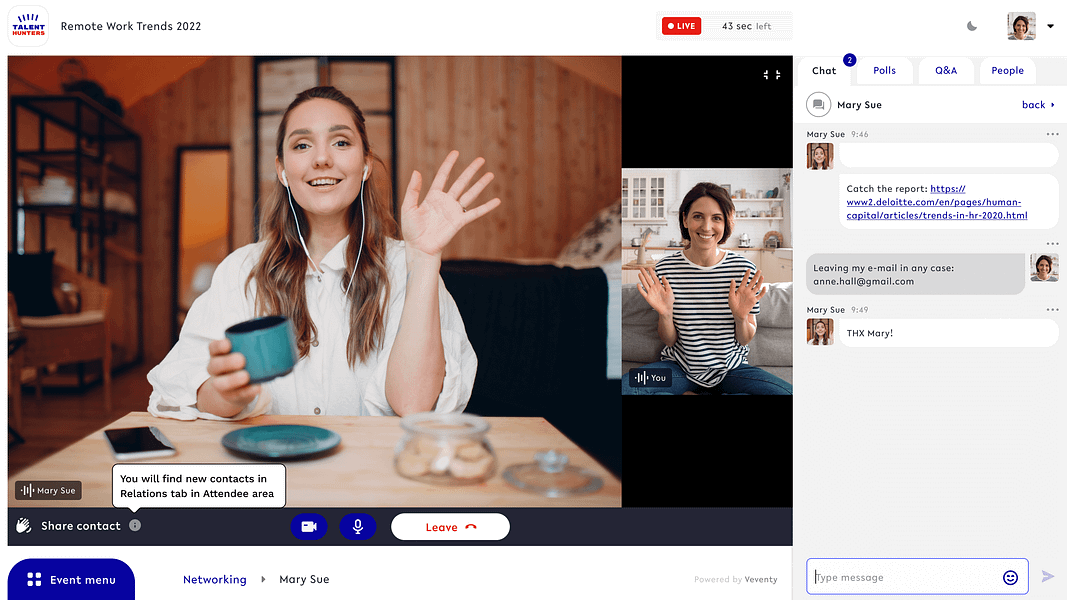Viewport: 1067px width, 600px height.
Task: Select your self-view video tile
Action: coord(707,282)
